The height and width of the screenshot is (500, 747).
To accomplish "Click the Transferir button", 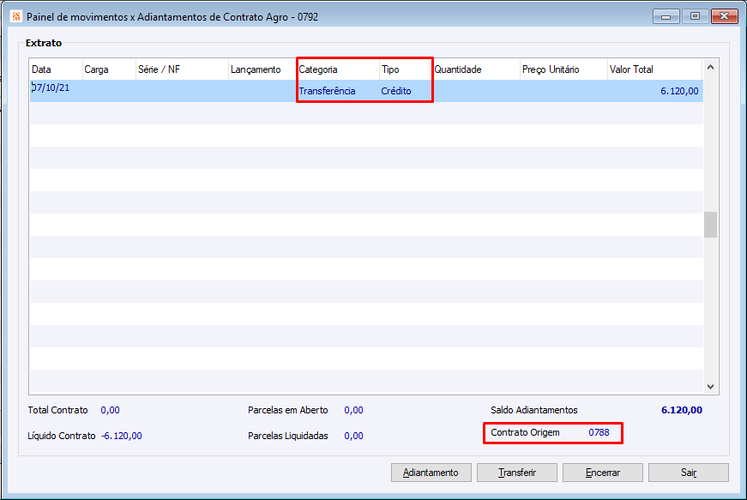I will click(517, 472).
